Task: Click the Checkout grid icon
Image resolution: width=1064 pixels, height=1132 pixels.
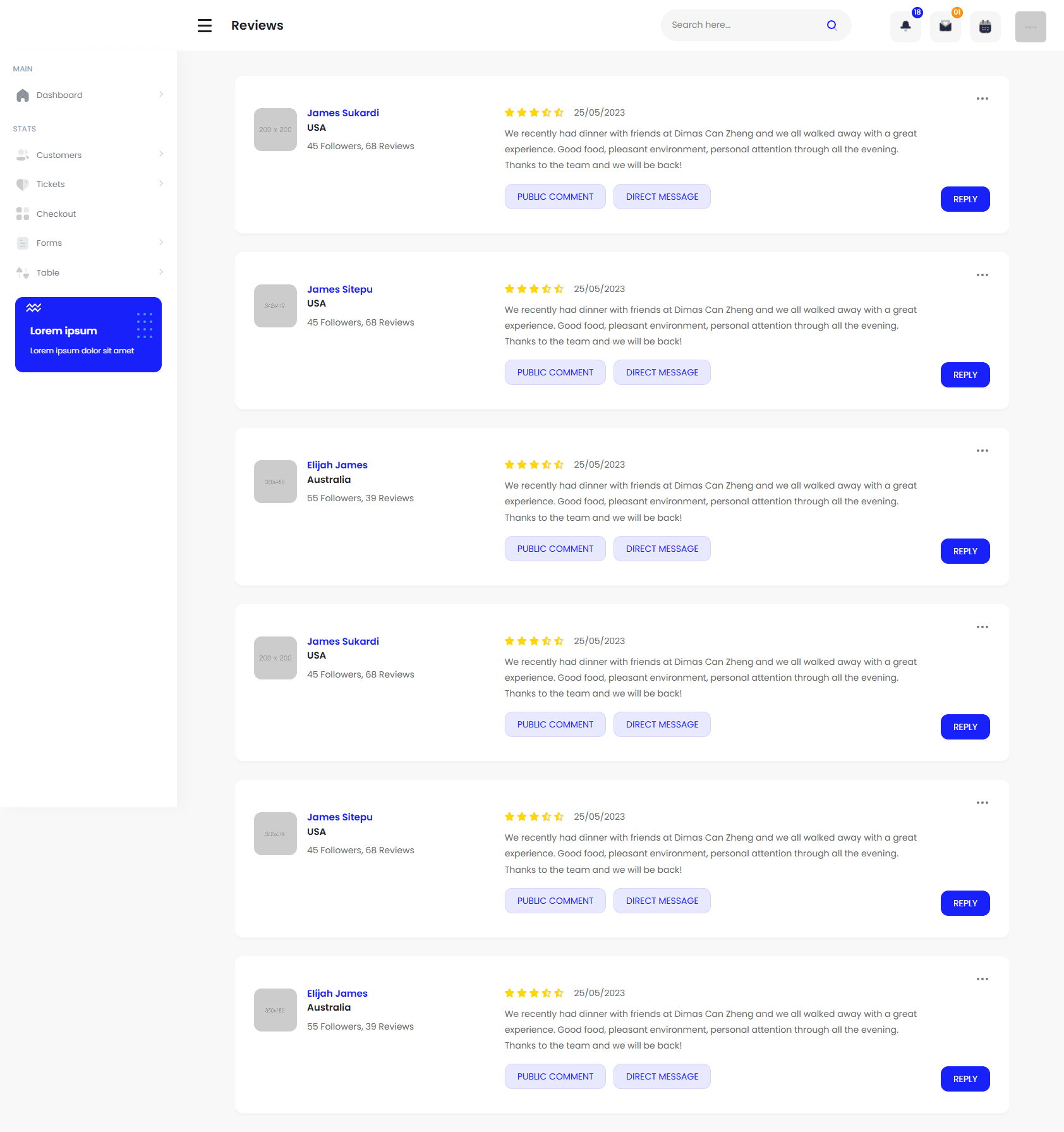Action: tap(23, 214)
